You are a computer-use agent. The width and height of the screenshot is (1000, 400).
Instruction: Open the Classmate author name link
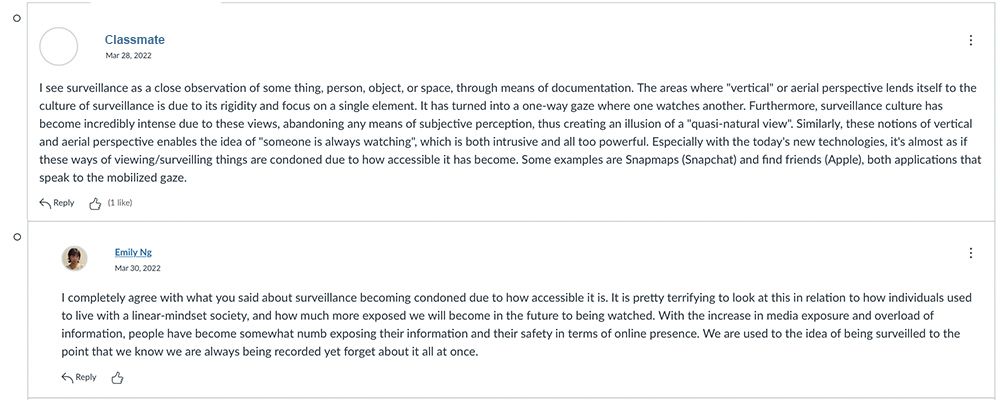tap(134, 40)
